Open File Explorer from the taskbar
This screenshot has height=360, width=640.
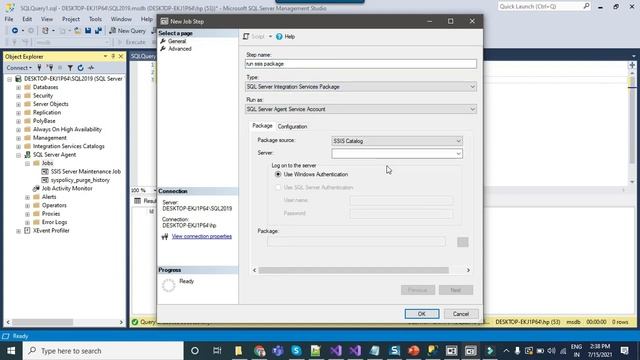click(238, 351)
